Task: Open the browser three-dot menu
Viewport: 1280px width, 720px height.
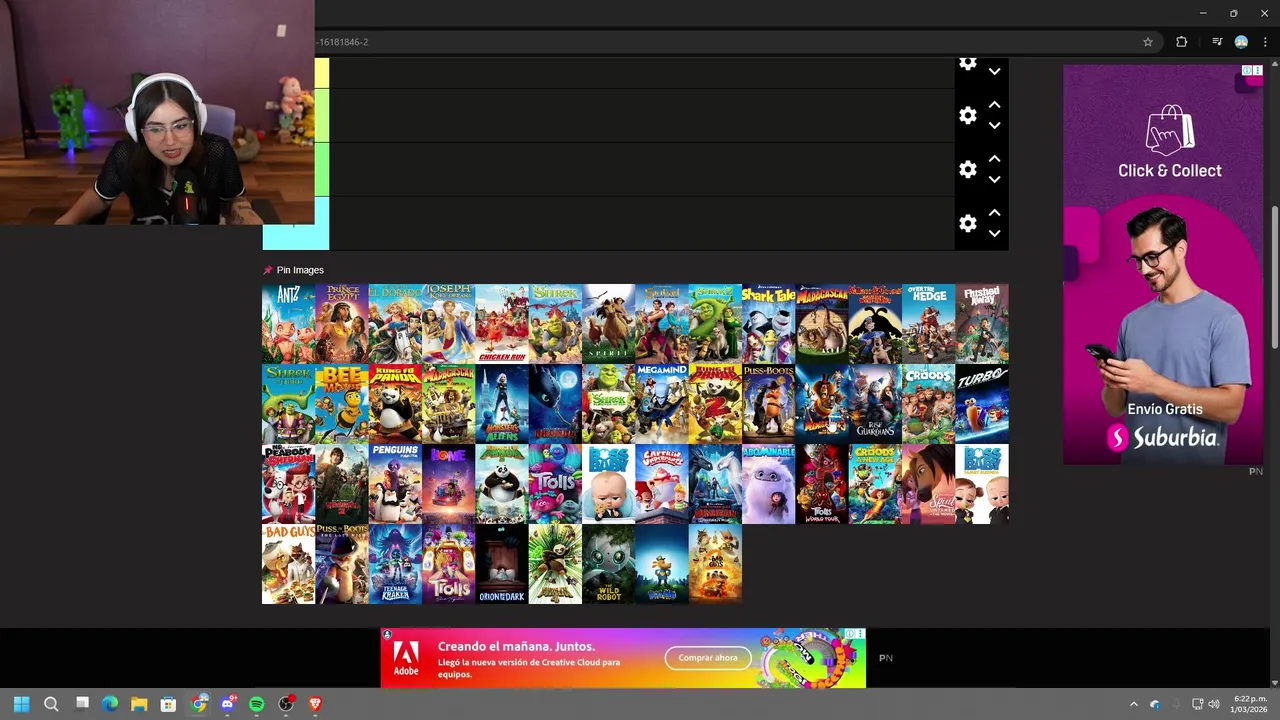Action: pos(1265,42)
